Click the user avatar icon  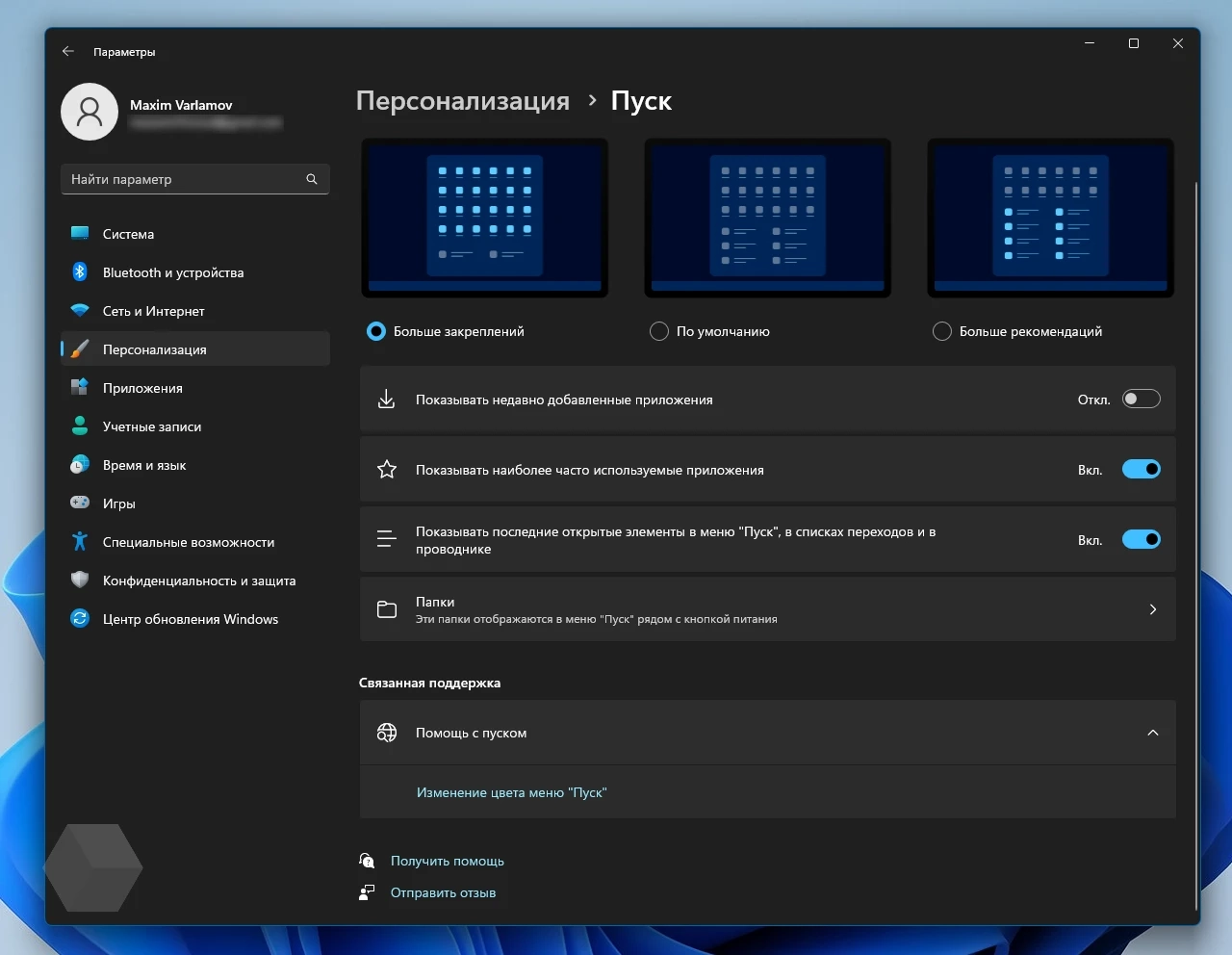[90, 112]
